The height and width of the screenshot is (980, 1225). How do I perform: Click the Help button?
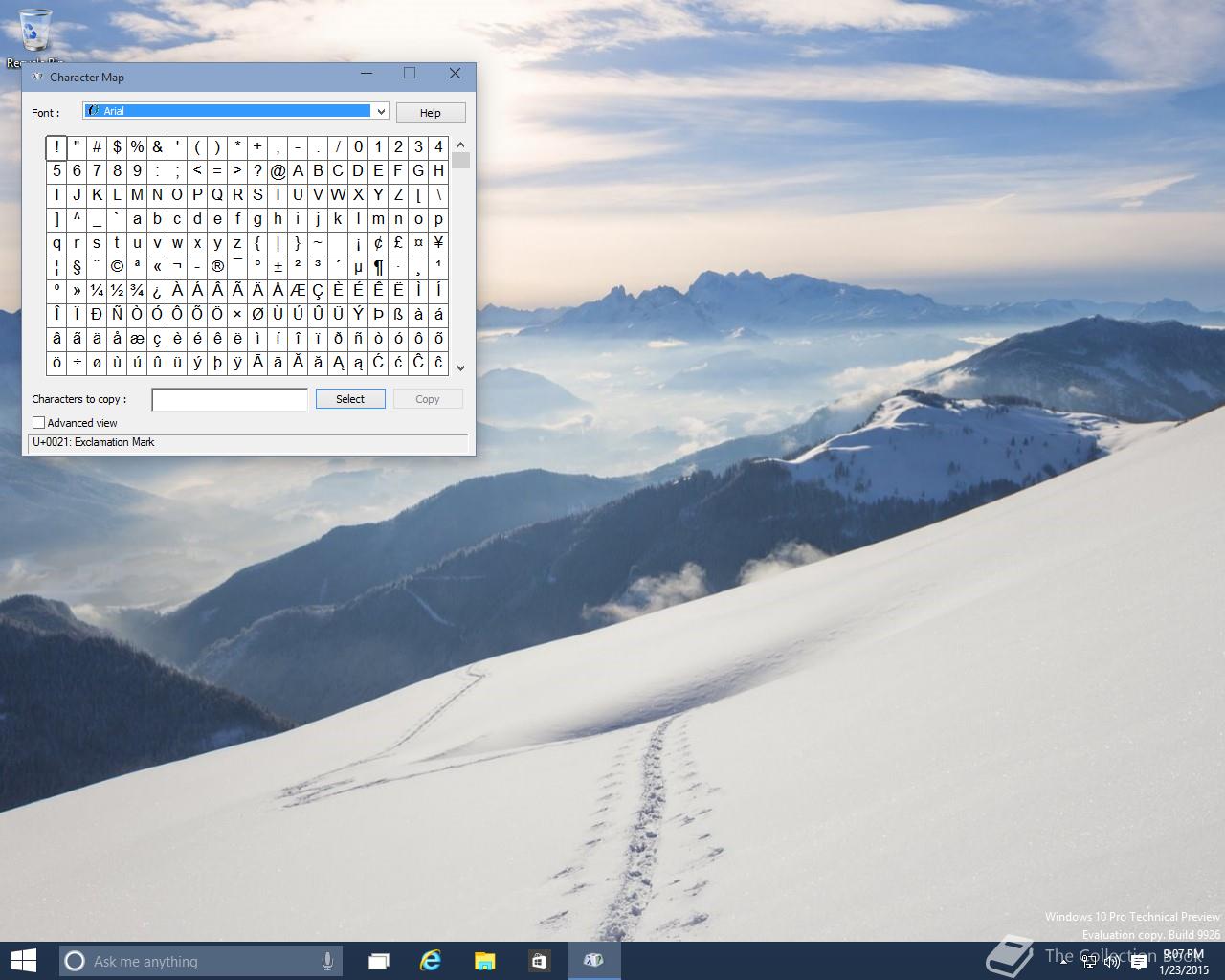(x=431, y=112)
